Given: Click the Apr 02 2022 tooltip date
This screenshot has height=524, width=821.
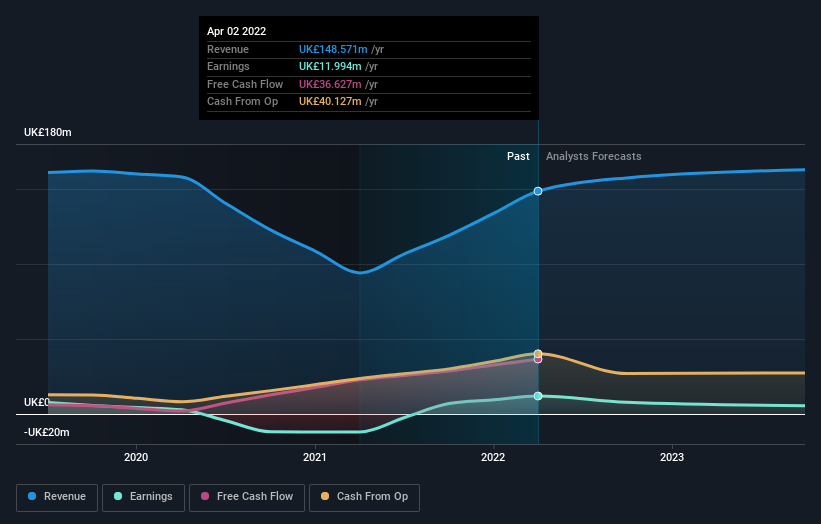Looking at the screenshot, I should click(x=237, y=31).
